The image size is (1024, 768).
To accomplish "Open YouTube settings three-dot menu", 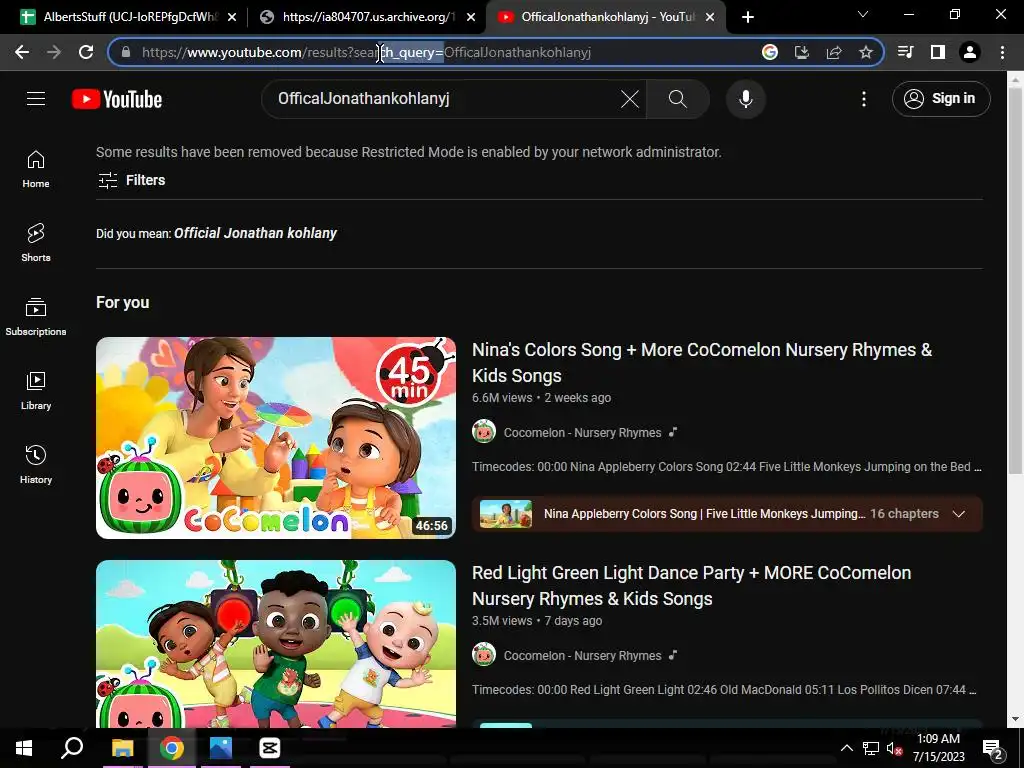I will pyautogui.click(x=864, y=99).
